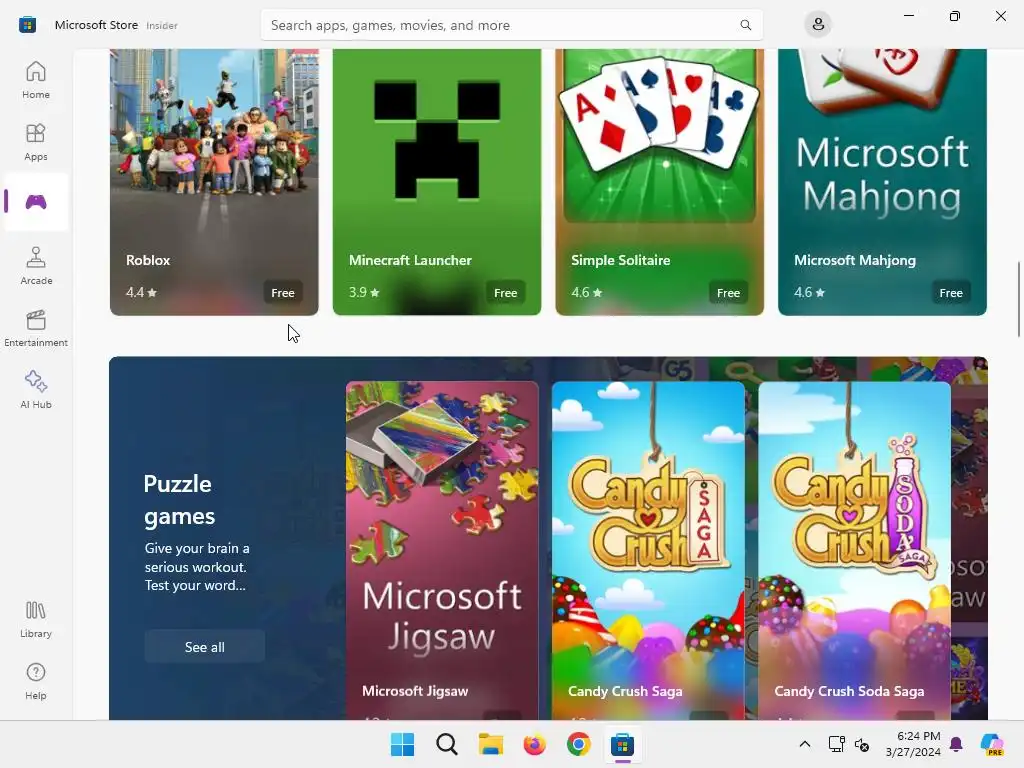Click the Simple Solitaire 4.6 rating
1024x768 pixels.
pyautogui.click(x=586, y=292)
